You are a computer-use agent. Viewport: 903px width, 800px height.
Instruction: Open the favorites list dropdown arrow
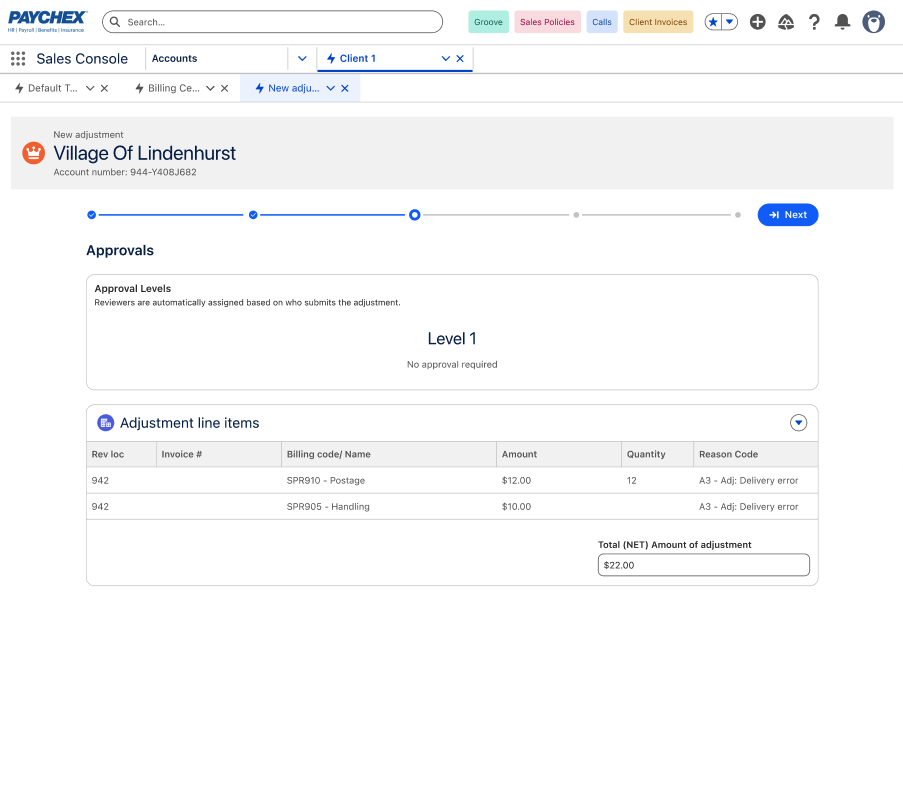[730, 22]
